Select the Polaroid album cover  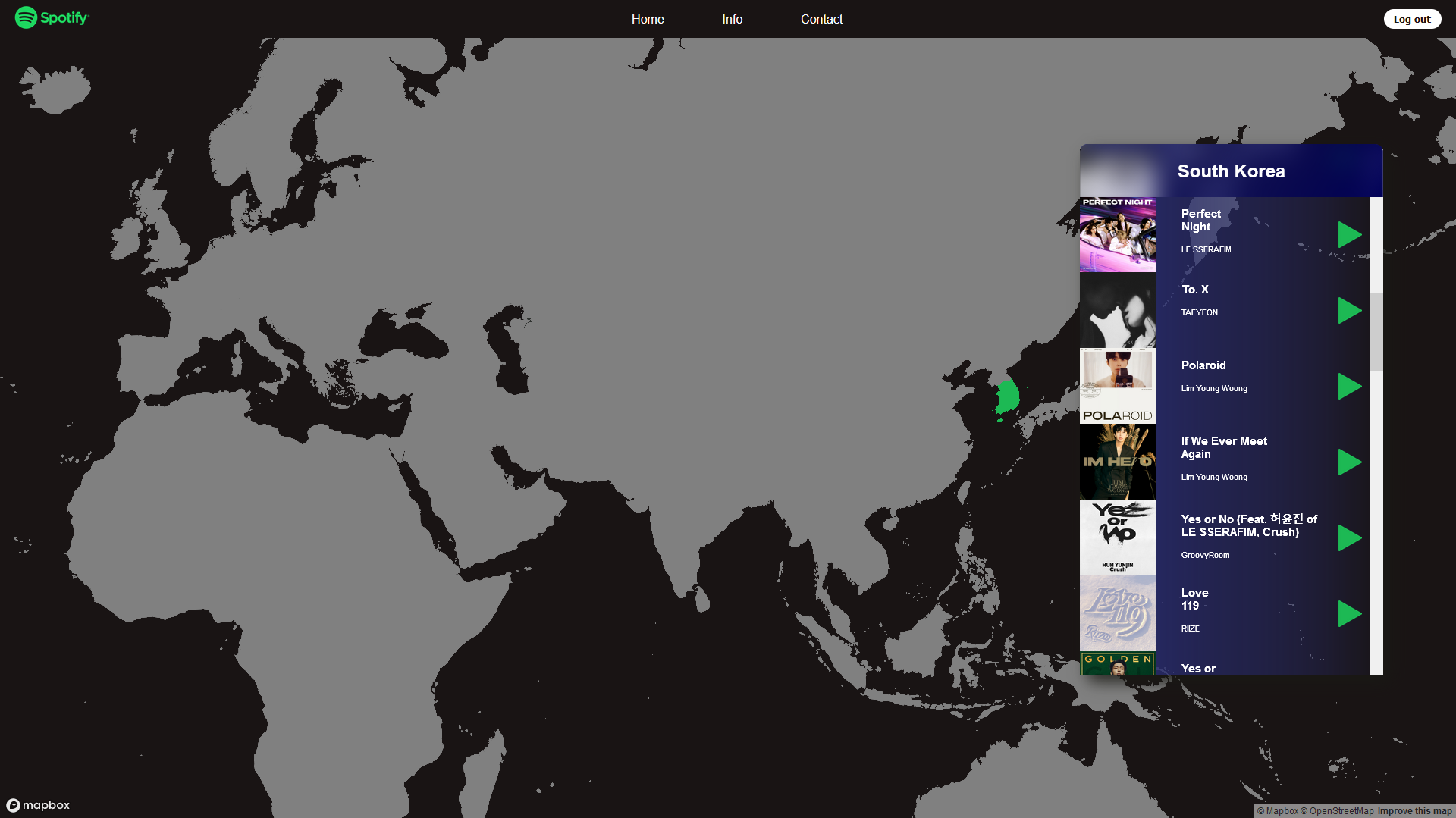[x=1117, y=387]
